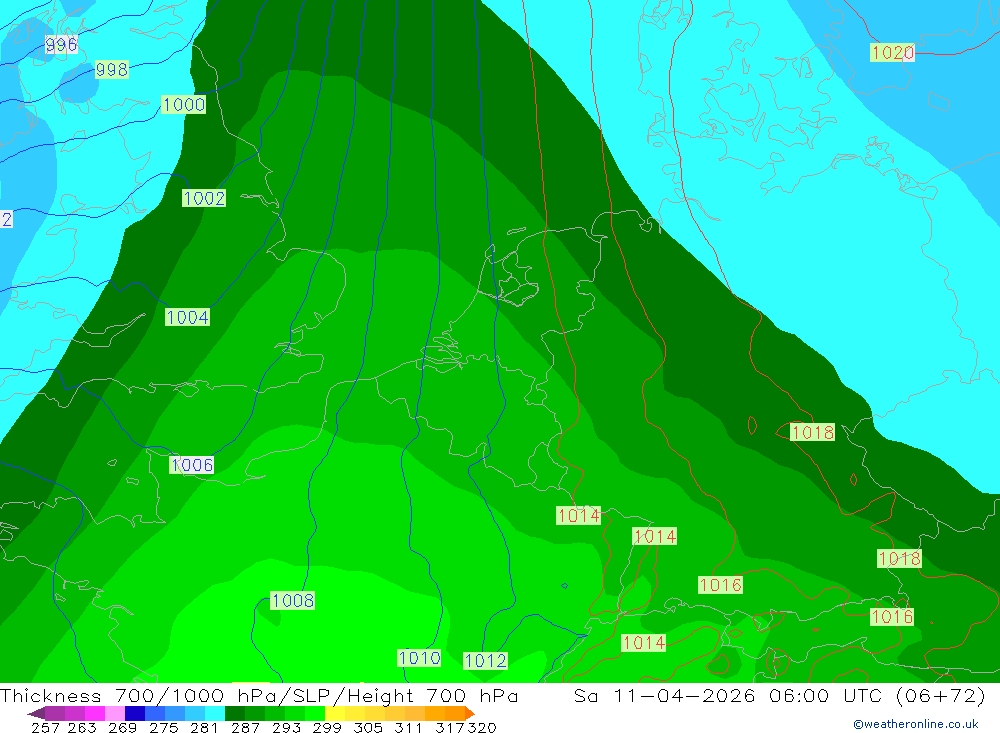Pick the light pink legend swatch
Screen dimensions: 1000x733
(115, 713)
